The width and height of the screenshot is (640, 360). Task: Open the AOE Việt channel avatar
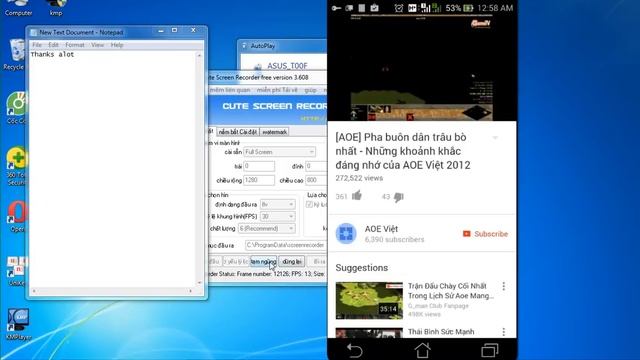(346, 233)
